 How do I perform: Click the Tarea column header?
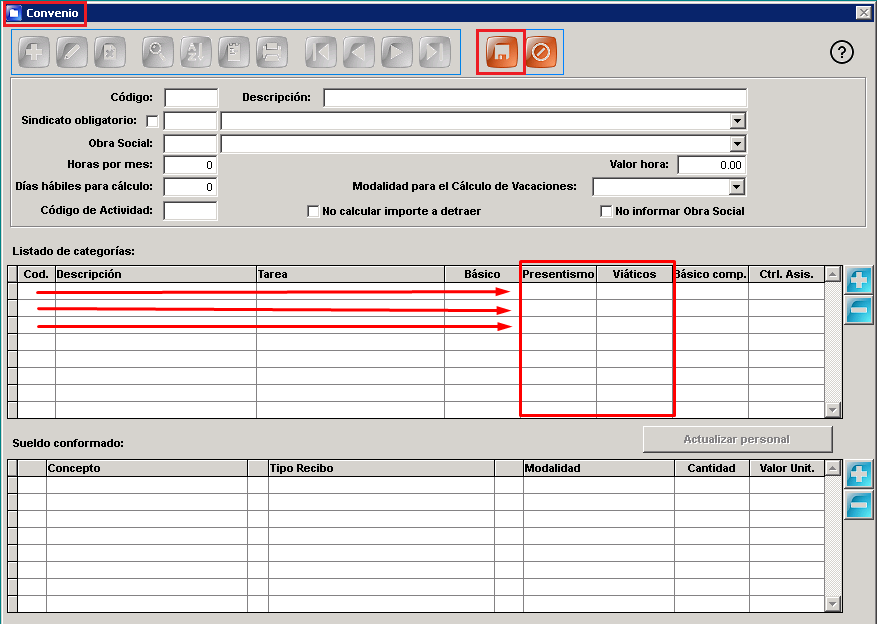(x=350, y=274)
